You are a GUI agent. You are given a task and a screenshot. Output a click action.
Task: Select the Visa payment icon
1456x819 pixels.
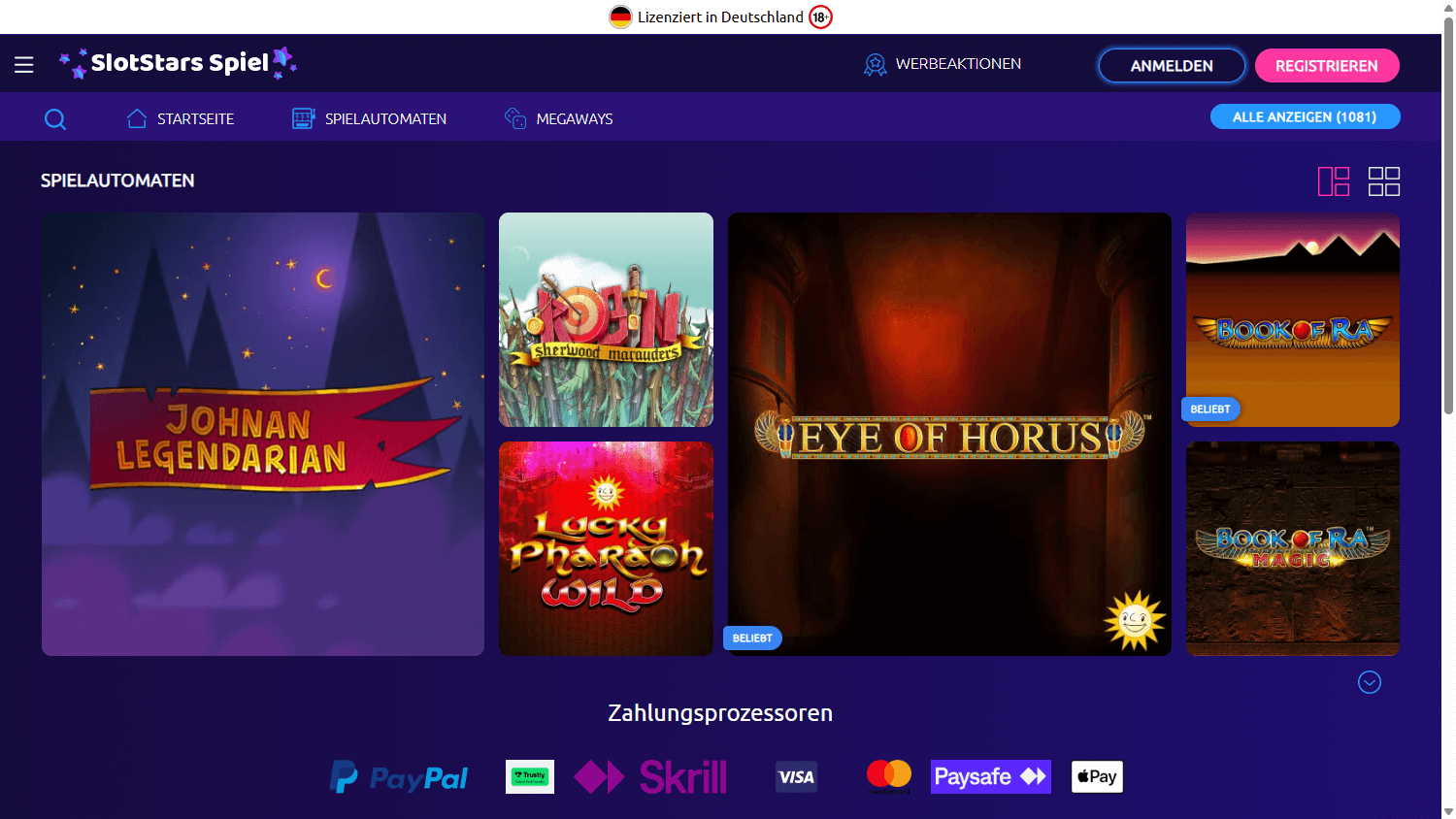click(x=796, y=776)
